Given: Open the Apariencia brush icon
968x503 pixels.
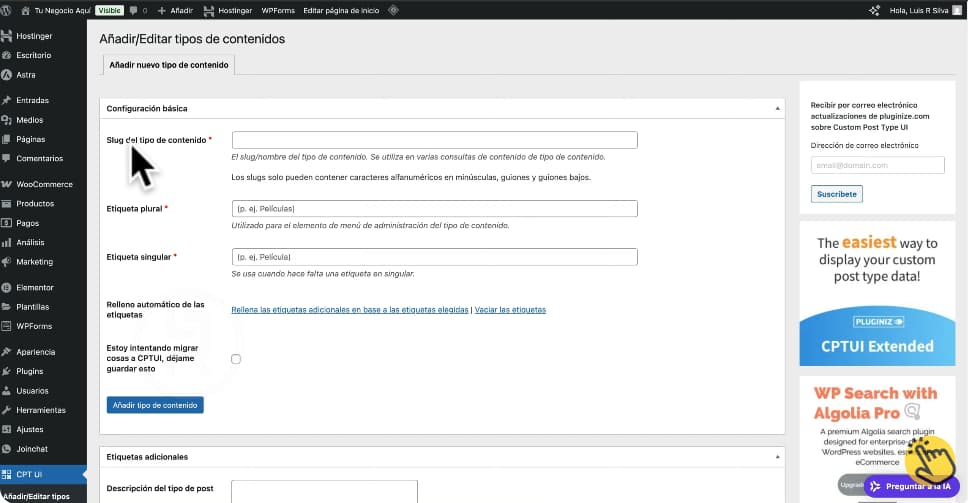Looking at the screenshot, I should coord(7,352).
